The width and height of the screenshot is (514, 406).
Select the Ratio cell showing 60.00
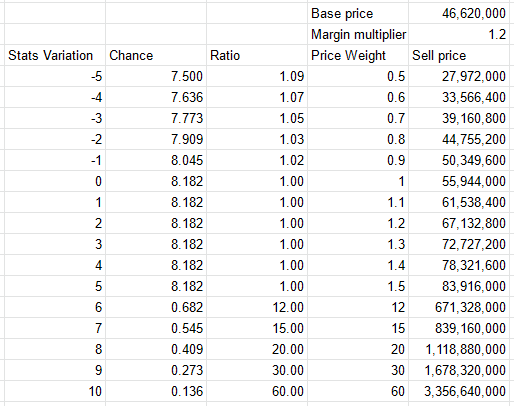257,391
